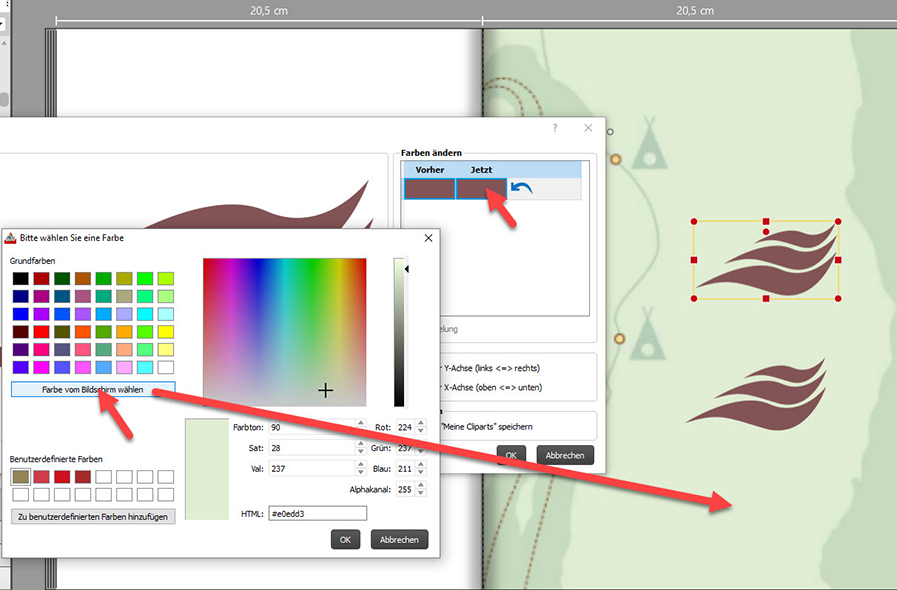Close the 'Bitte wählen Sie eine Farbe' dialog
The width and height of the screenshot is (897, 590).
428,238
